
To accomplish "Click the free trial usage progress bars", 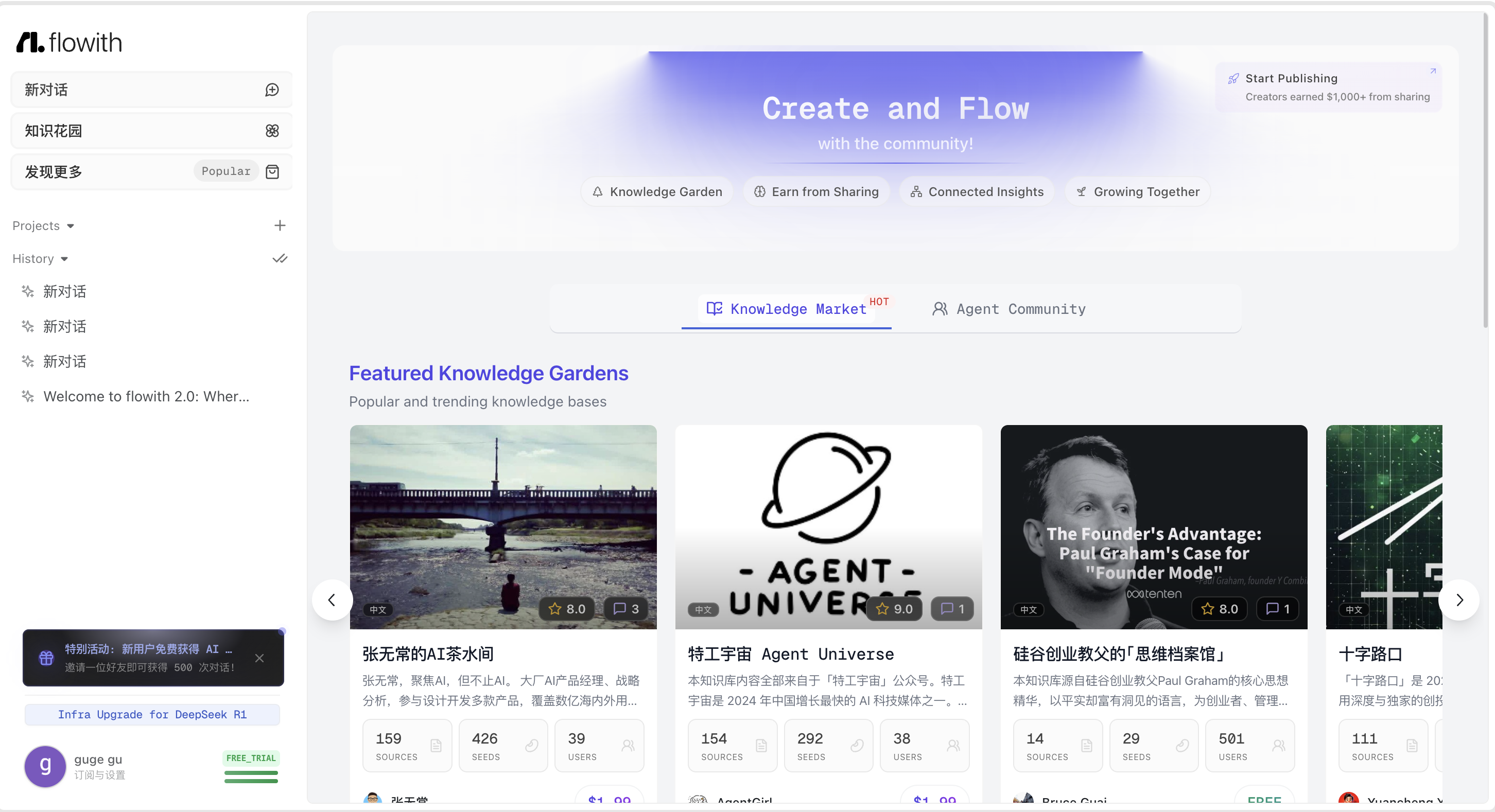I will point(251,777).
